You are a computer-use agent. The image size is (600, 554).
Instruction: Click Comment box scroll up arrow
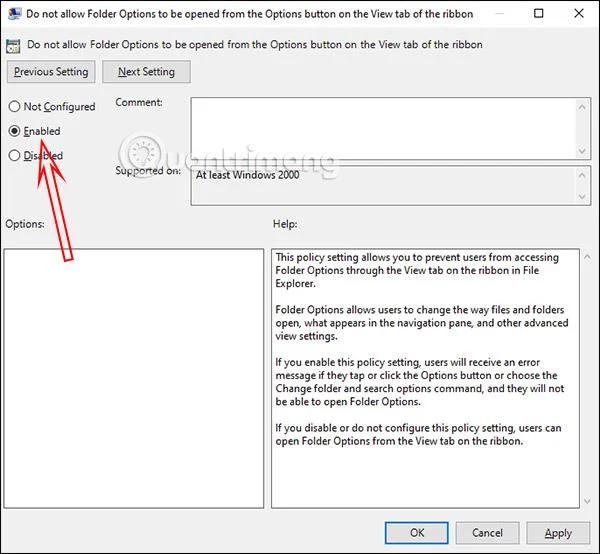(582, 107)
